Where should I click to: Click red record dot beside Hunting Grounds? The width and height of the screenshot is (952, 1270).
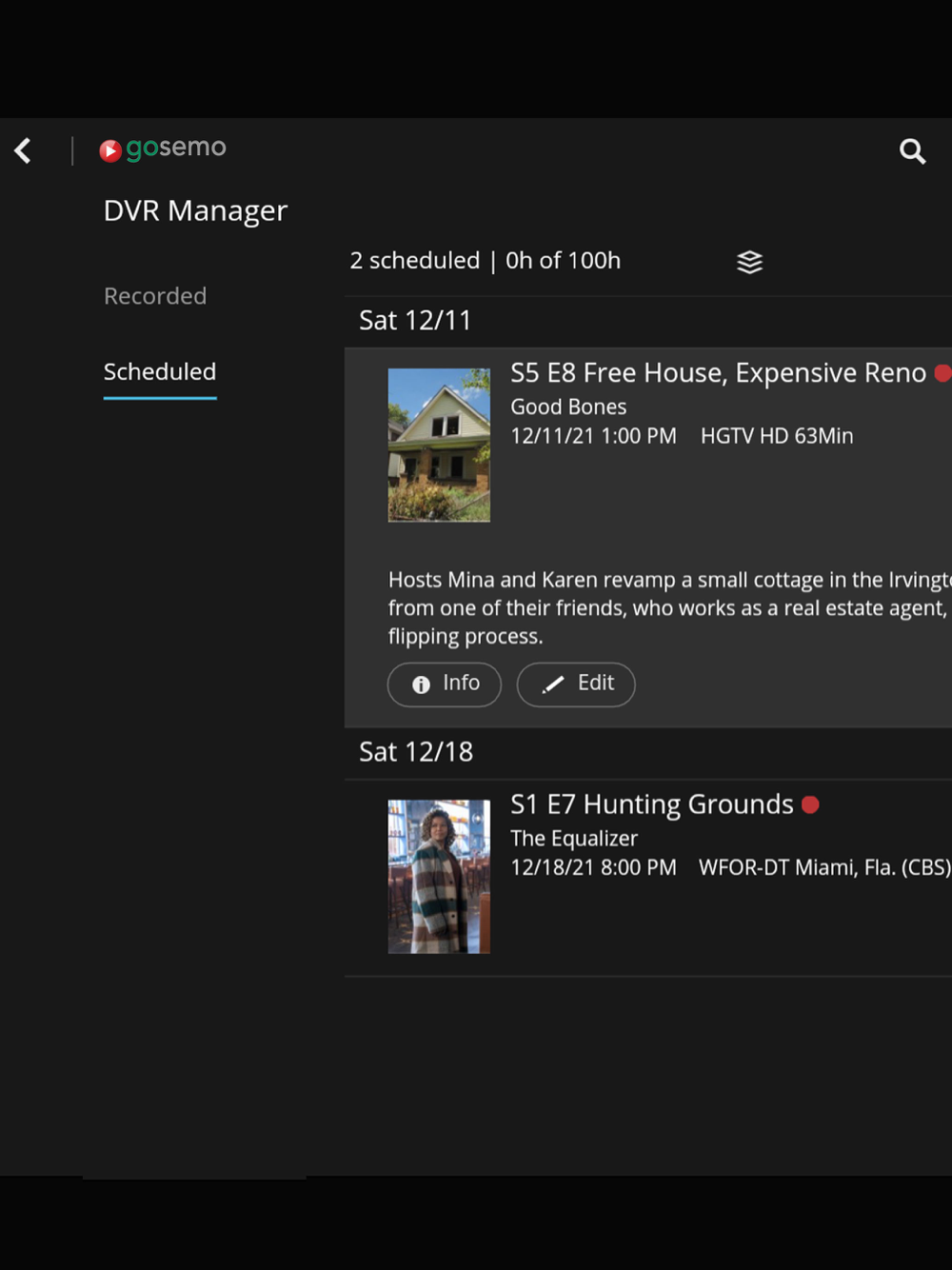[x=810, y=804]
